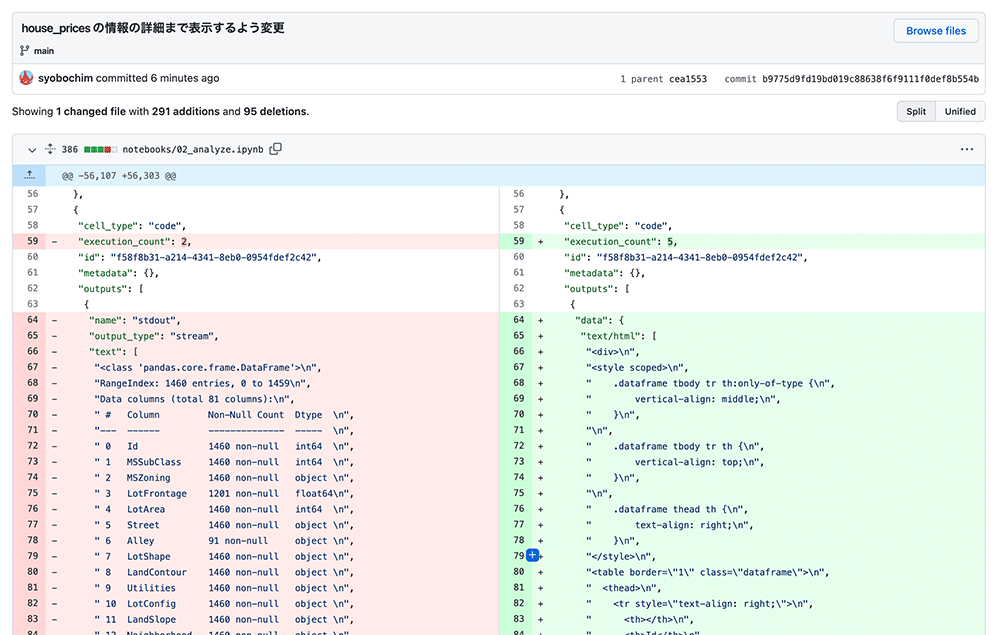The height and width of the screenshot is (635, 1000).
Task: Open the file options three-dot menu
Action: point(967,149)
